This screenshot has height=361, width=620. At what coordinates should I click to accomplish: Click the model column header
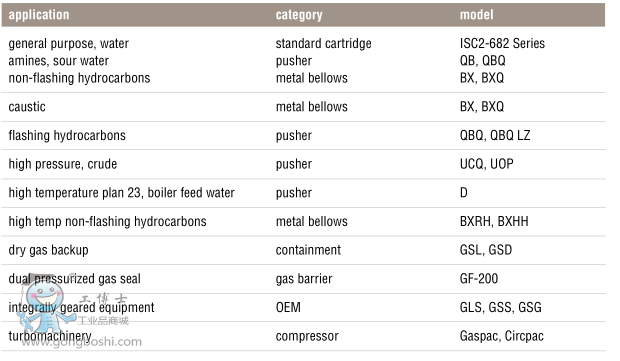(x=476, y=15)
